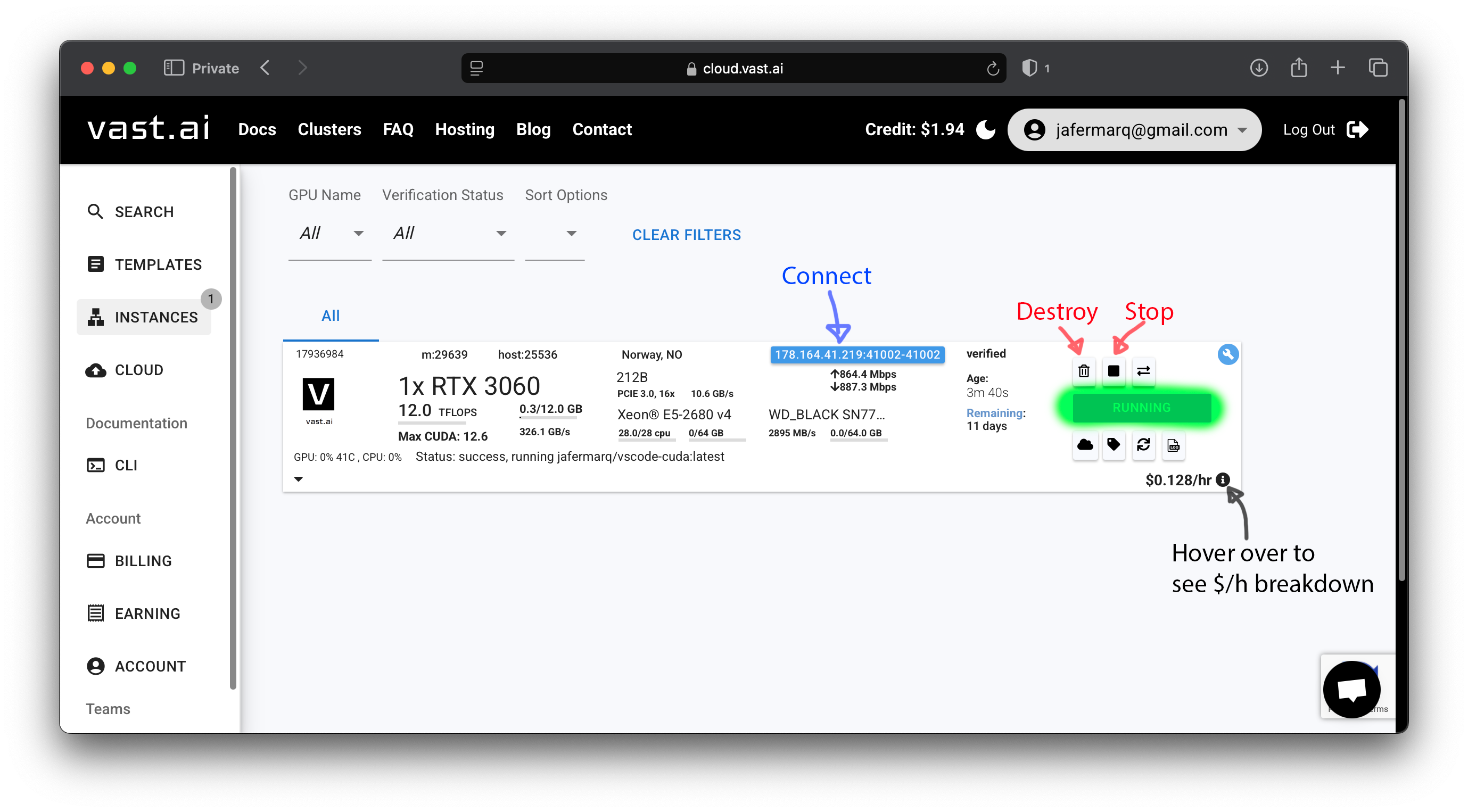This screenshot has height=812, width=1468.
Task: Click the page reader icon in address bar
Action: coord(476,68)
